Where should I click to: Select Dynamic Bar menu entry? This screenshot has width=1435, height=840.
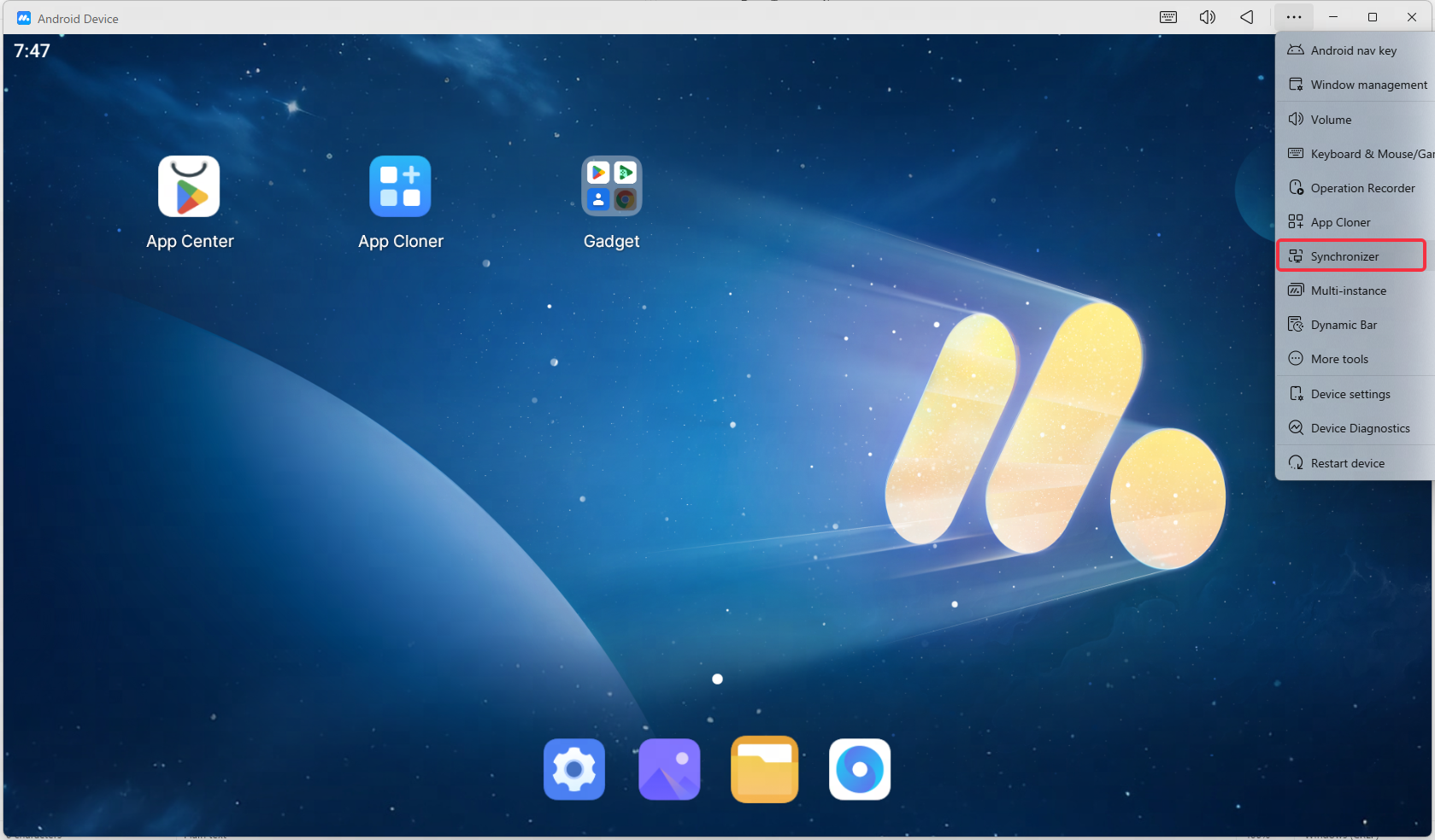pyautogui.click(x=1356, y=325)
